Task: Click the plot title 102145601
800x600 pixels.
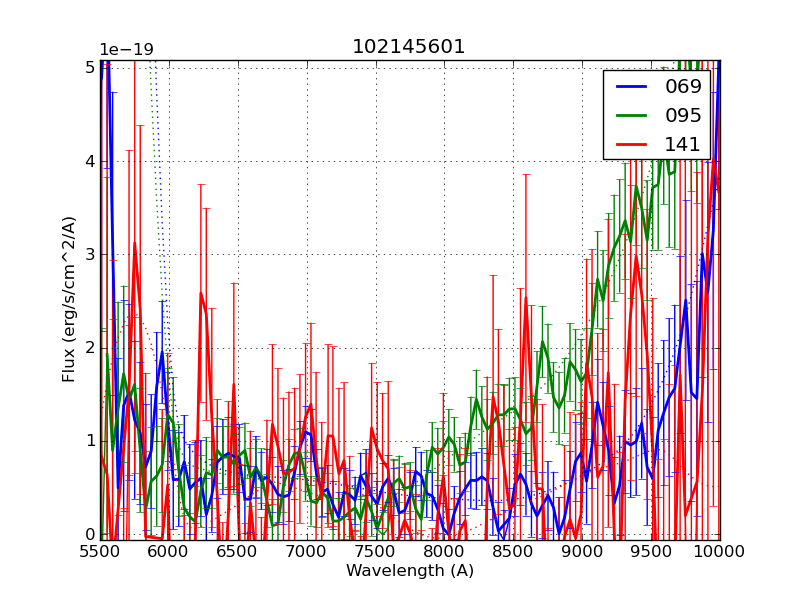Action: click(x=409, y=47)
